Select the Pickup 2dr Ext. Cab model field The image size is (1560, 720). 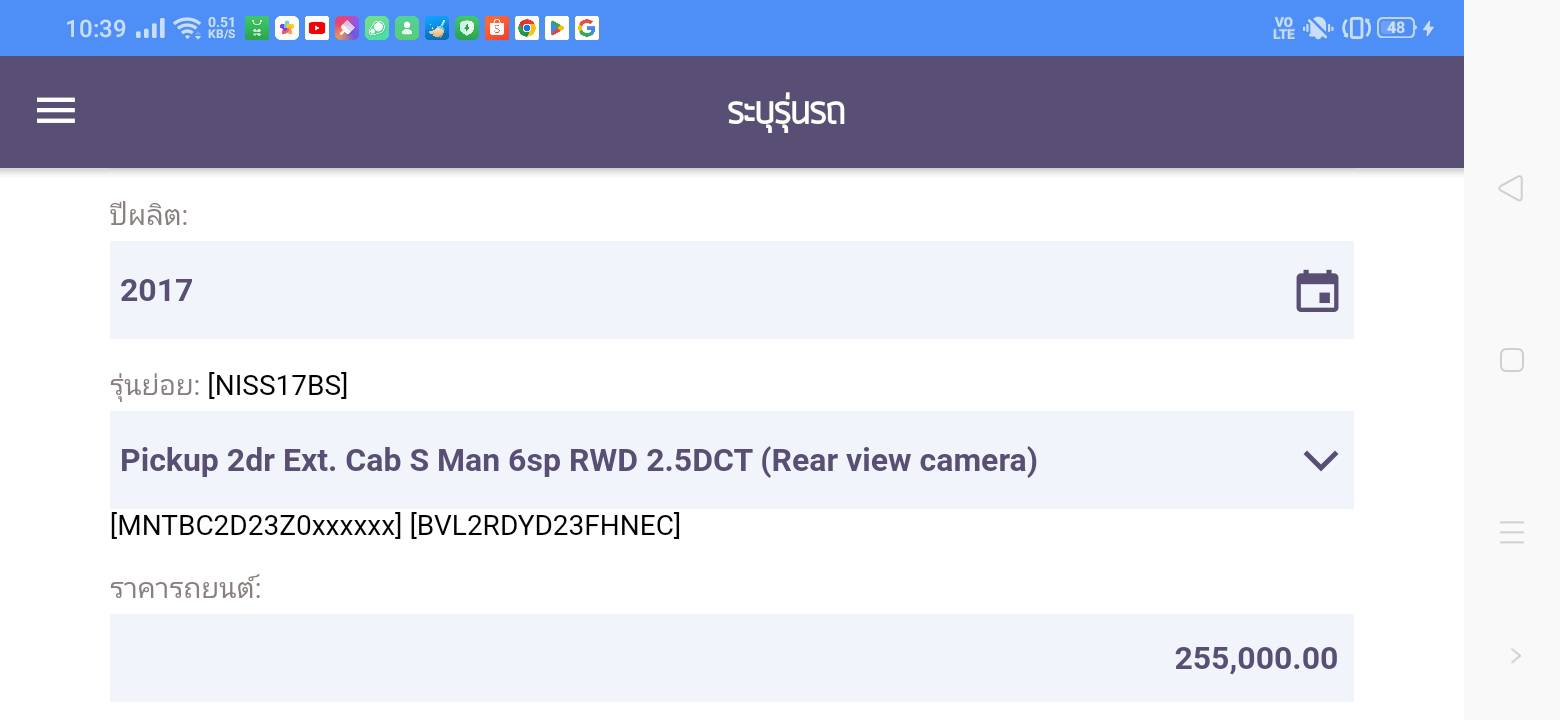731,460
